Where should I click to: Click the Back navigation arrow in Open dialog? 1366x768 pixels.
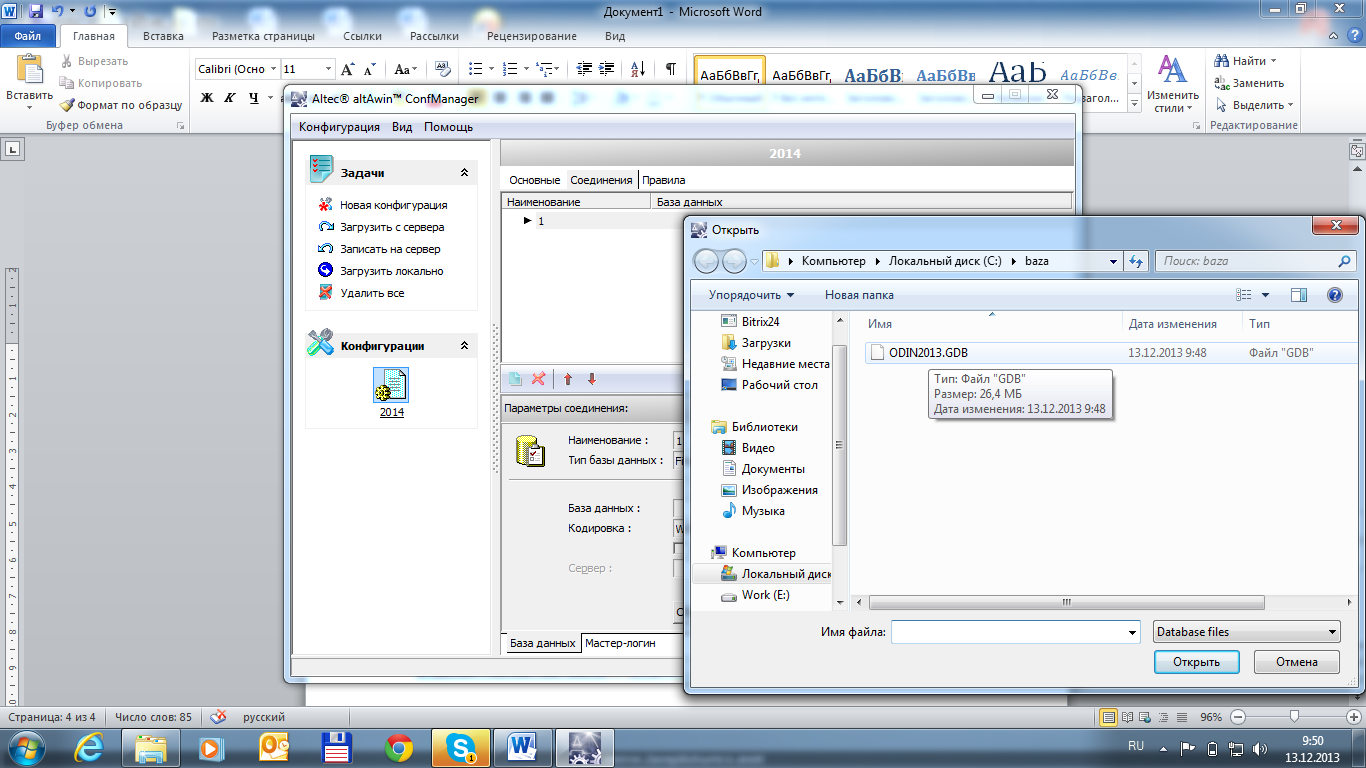(706, 261)
